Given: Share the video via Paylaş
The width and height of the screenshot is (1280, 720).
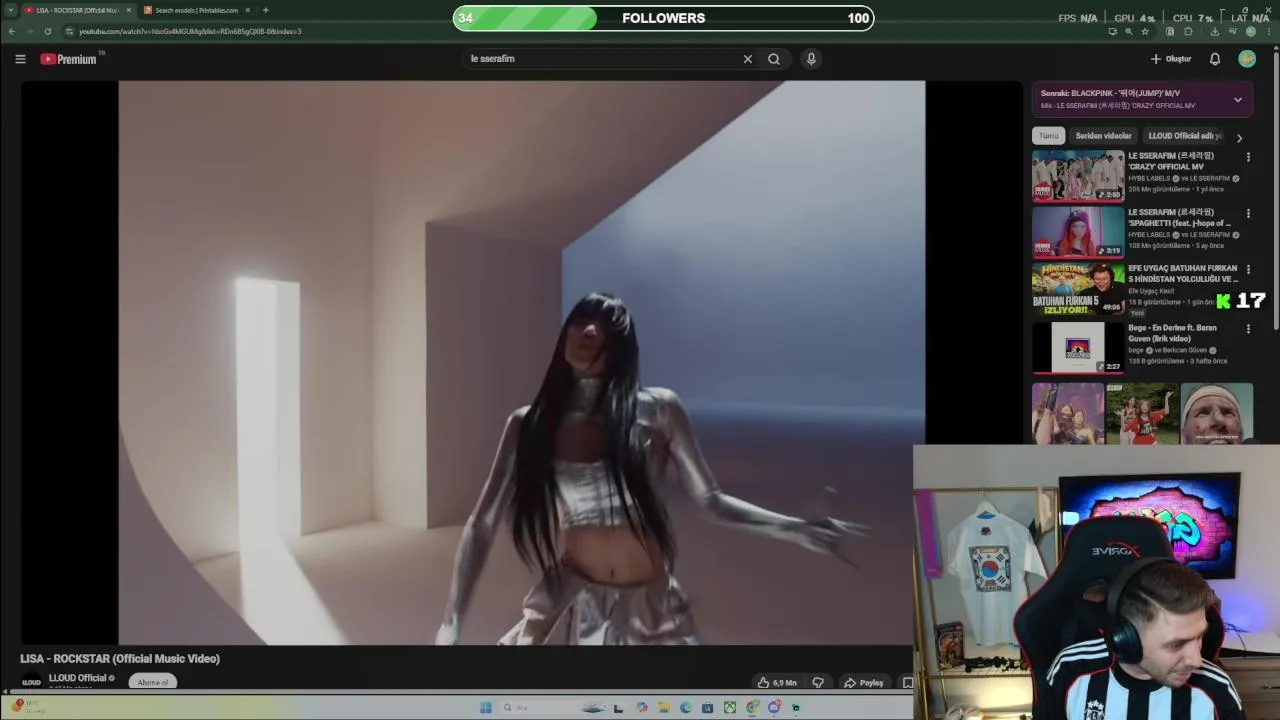Looking at the screenshot, I should 864,682.
